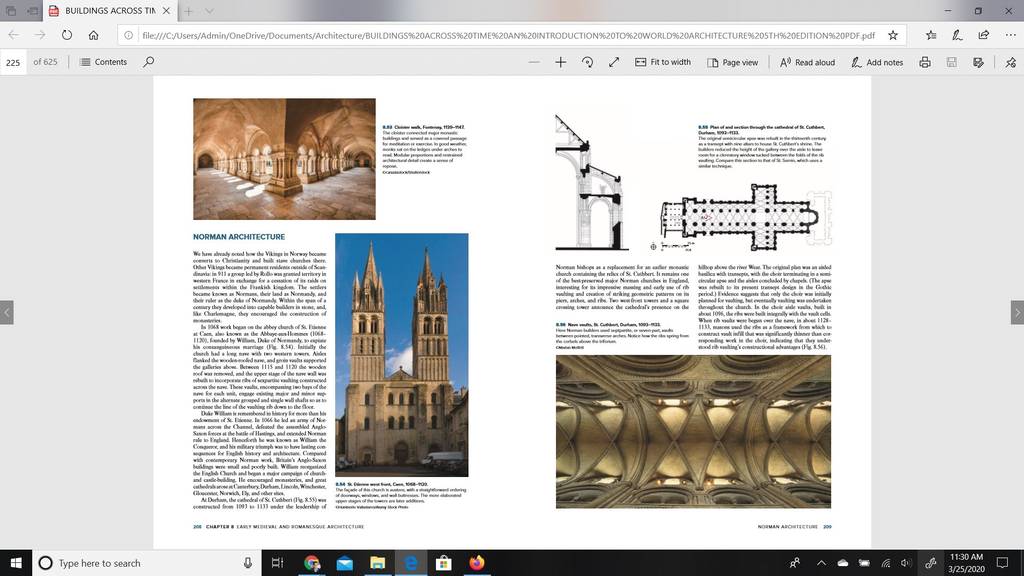Zoom in the PDF
The height and width of the screenshot is (576, 1024).
560,62
